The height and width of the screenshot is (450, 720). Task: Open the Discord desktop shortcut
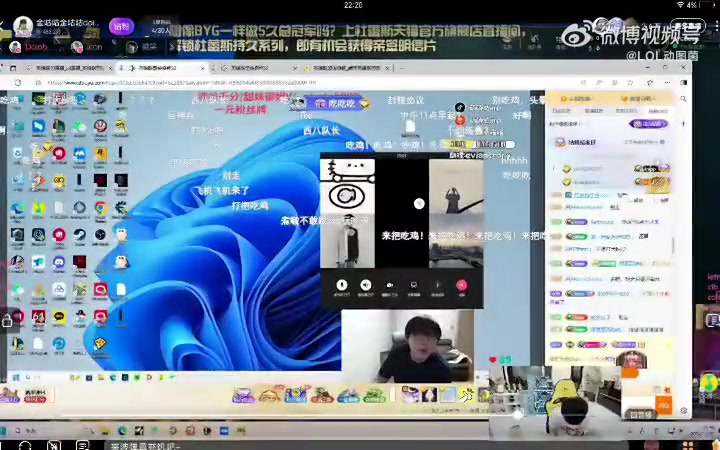59,262
